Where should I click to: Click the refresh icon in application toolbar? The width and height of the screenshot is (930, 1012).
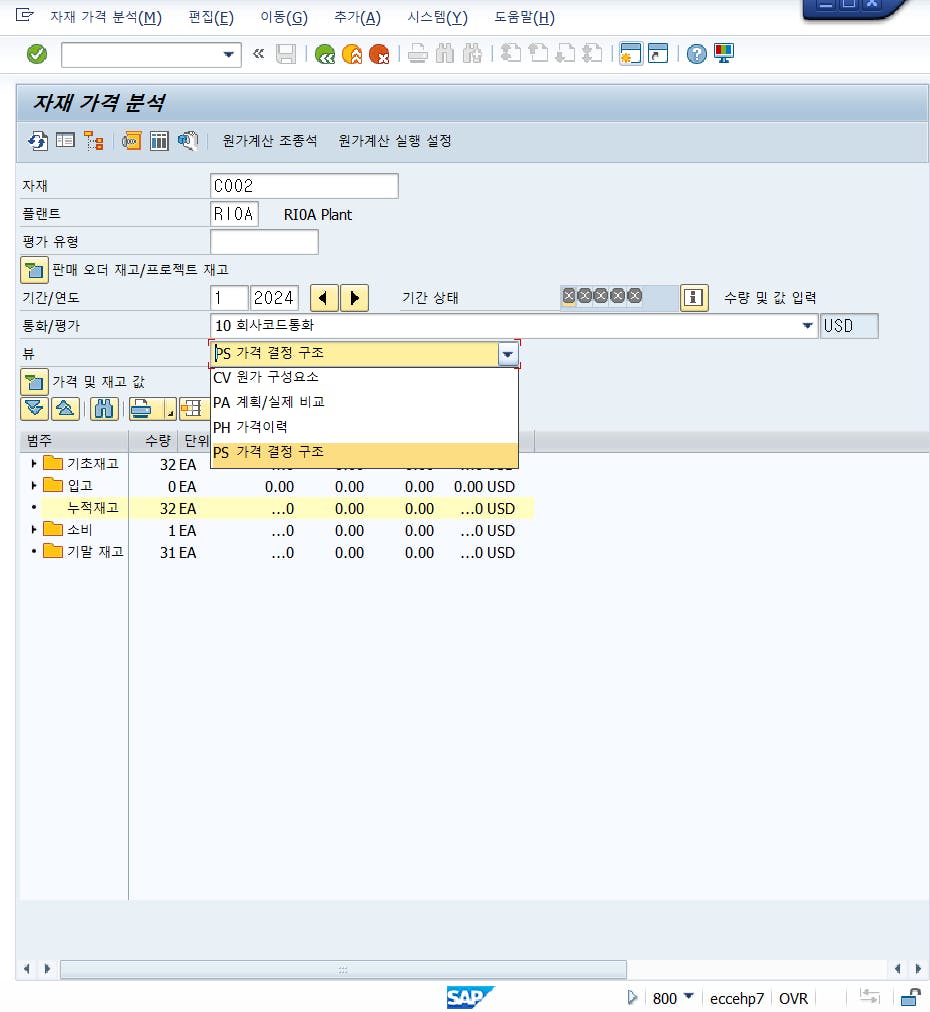[x=37, y=141]
